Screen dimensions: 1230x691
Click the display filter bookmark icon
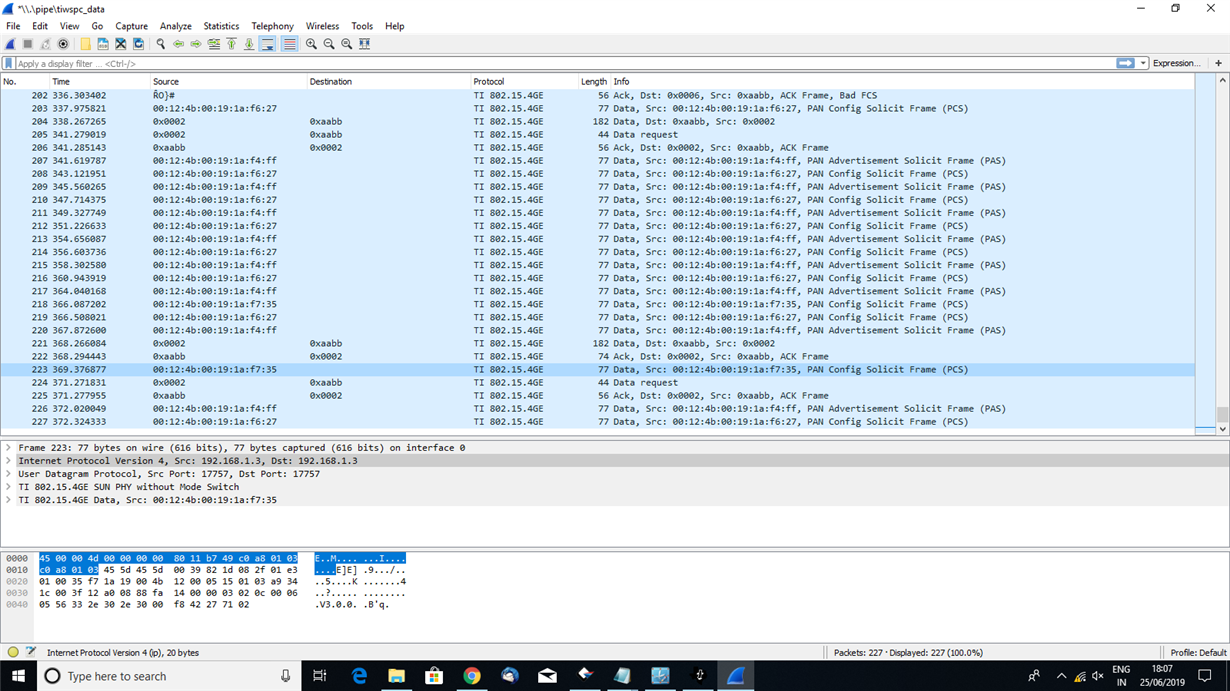(9, 63)
